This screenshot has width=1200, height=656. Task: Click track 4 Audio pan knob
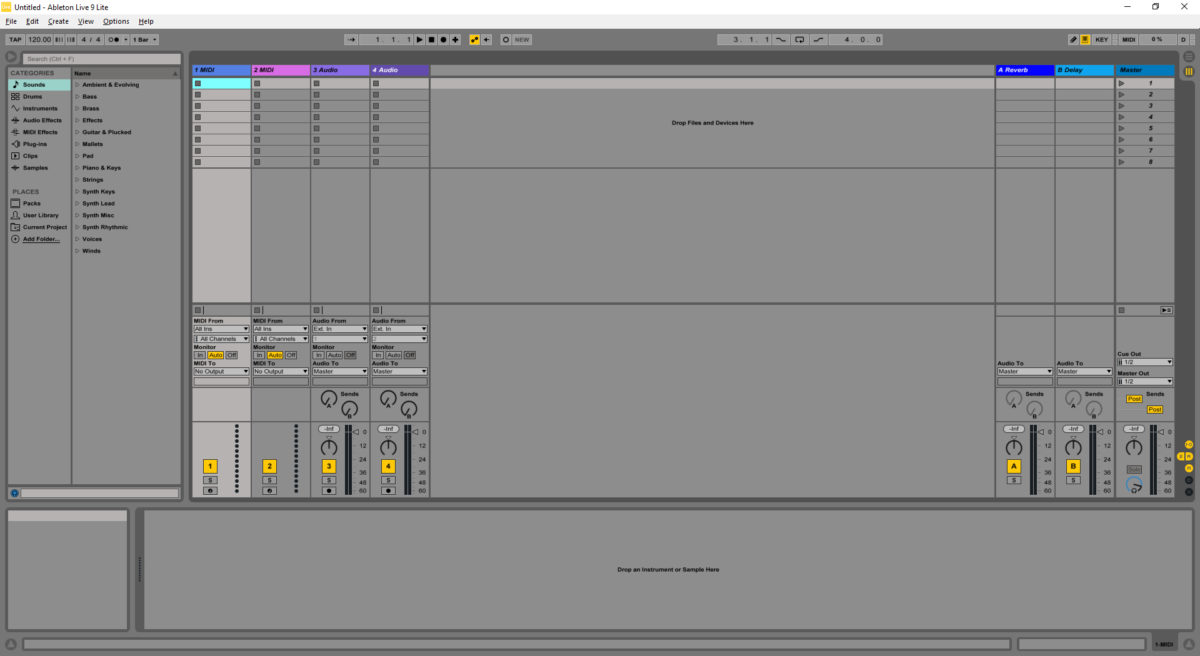click(388, 447)
